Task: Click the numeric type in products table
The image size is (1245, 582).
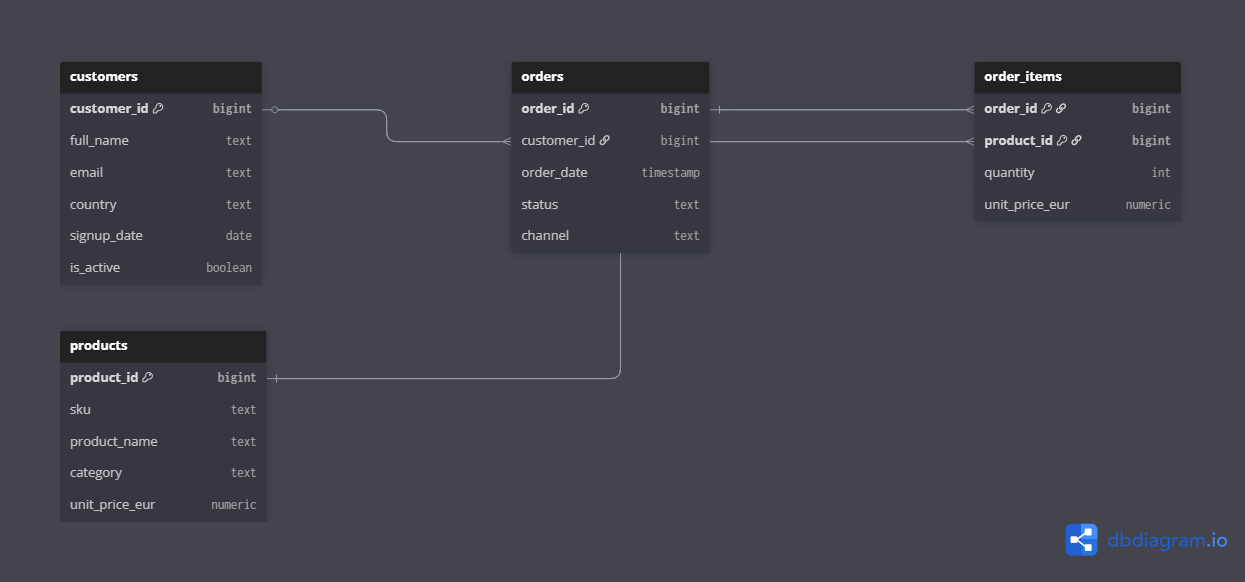Action: pyautogui.click(x=234, y=505)
